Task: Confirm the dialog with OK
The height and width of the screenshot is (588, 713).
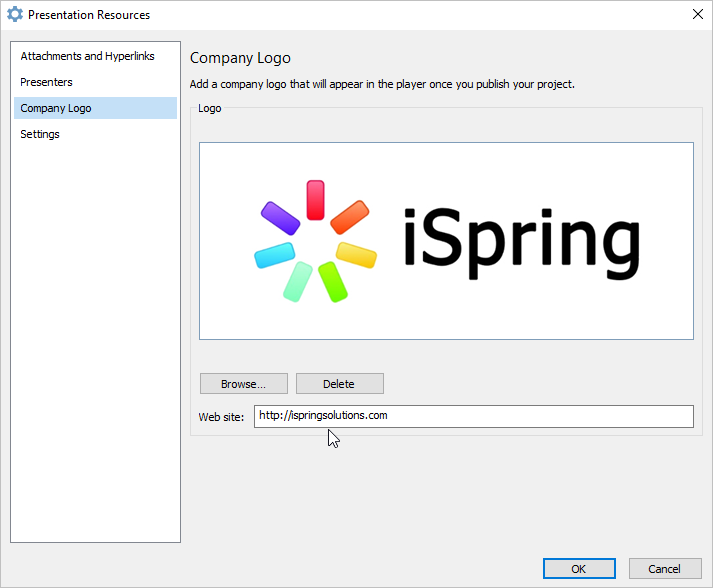Action: point(579,568)
